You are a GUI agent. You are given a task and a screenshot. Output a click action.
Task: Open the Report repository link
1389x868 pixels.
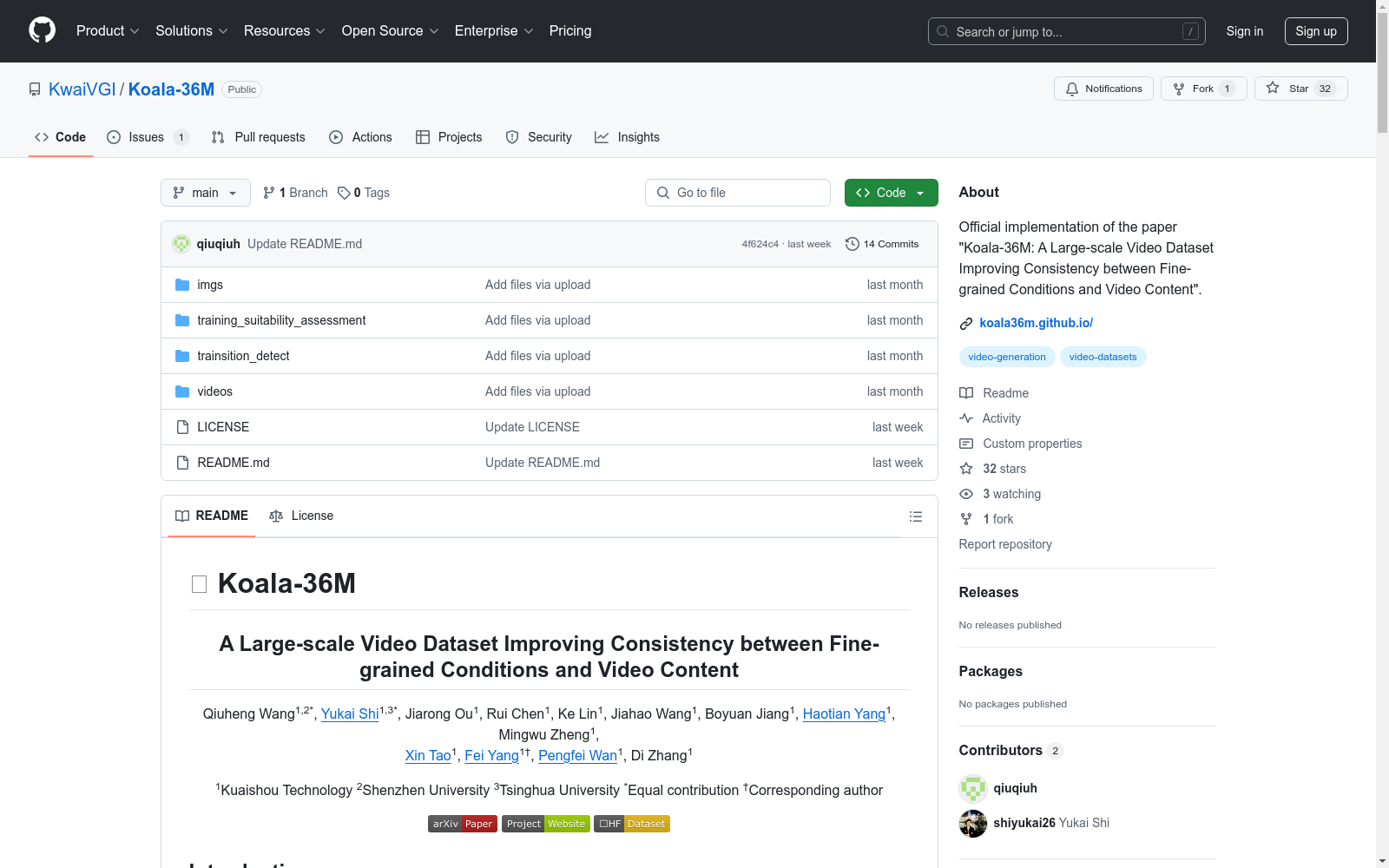tap(1005, 544)
